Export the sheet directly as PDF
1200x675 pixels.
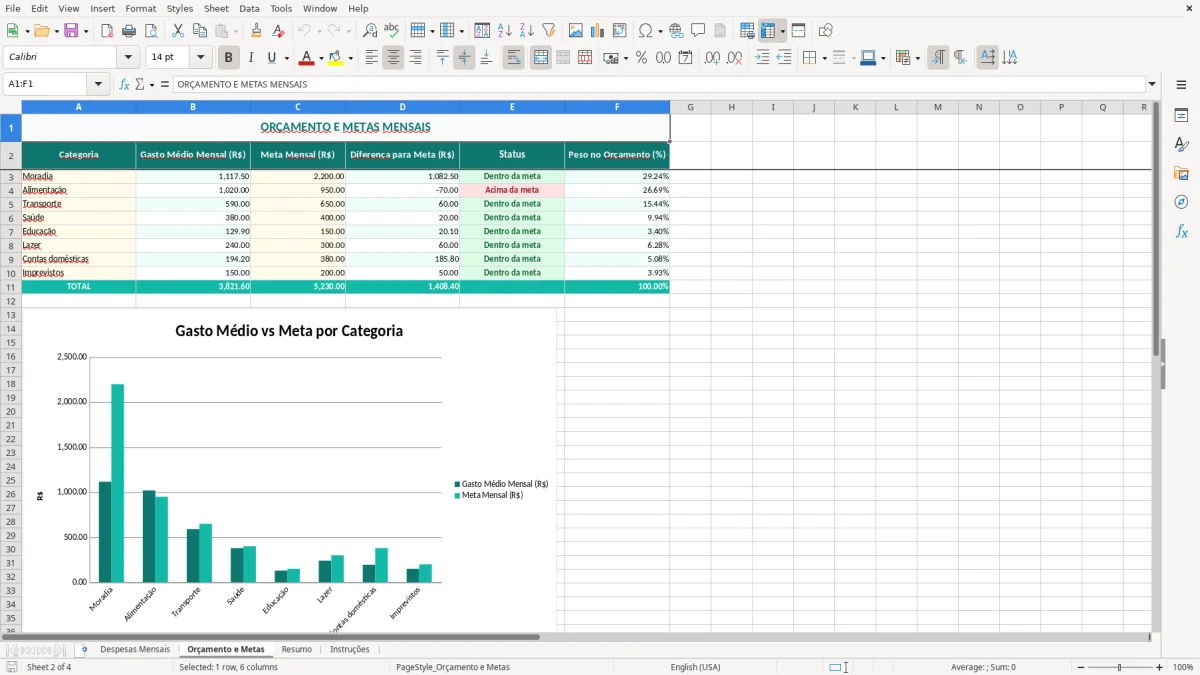[x=107, y=31]
